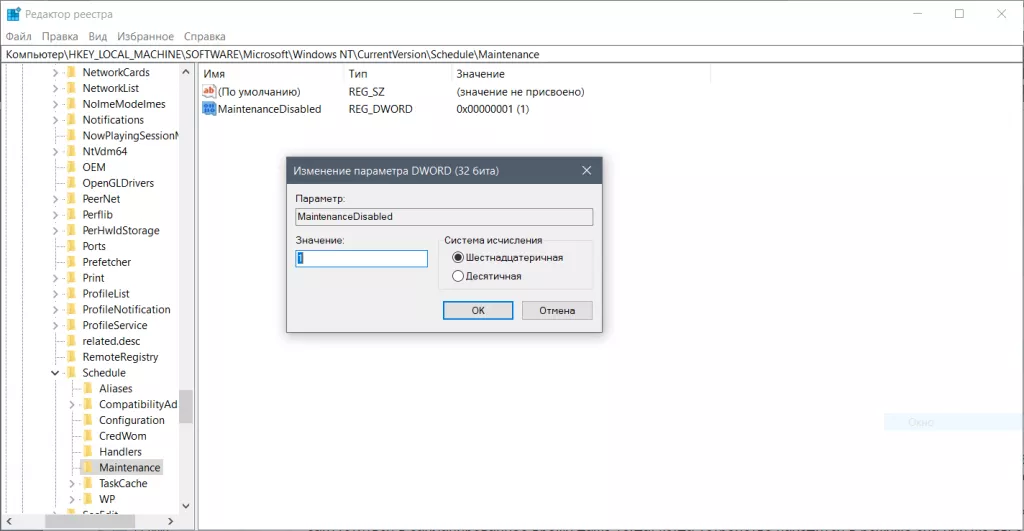Viewport: 1024px width, 531px height.
Task: Click the NowPlayingSession folder icon
Action: 72,135
